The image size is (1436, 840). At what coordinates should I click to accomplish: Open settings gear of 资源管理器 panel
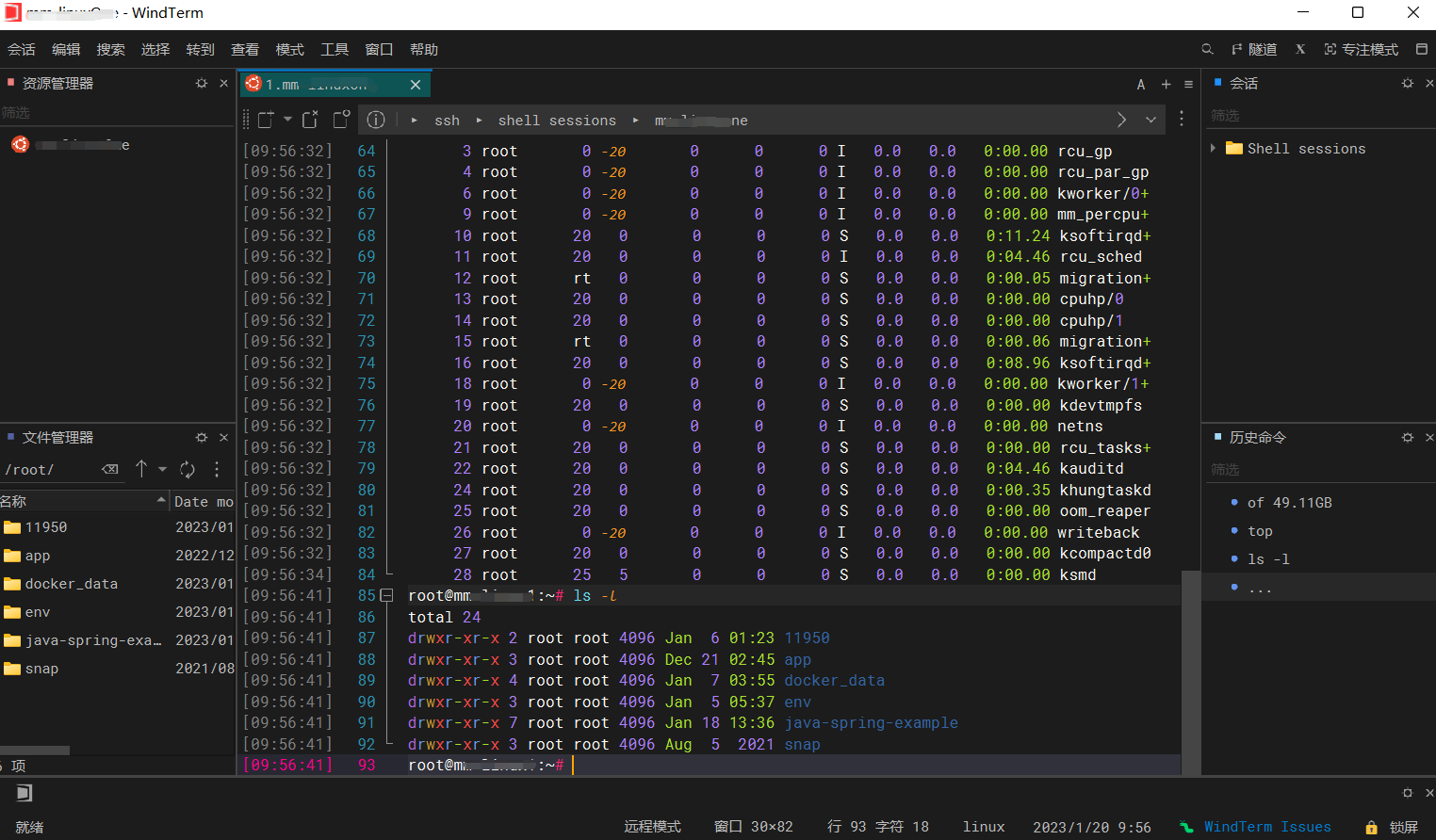(x=201, y=83)
